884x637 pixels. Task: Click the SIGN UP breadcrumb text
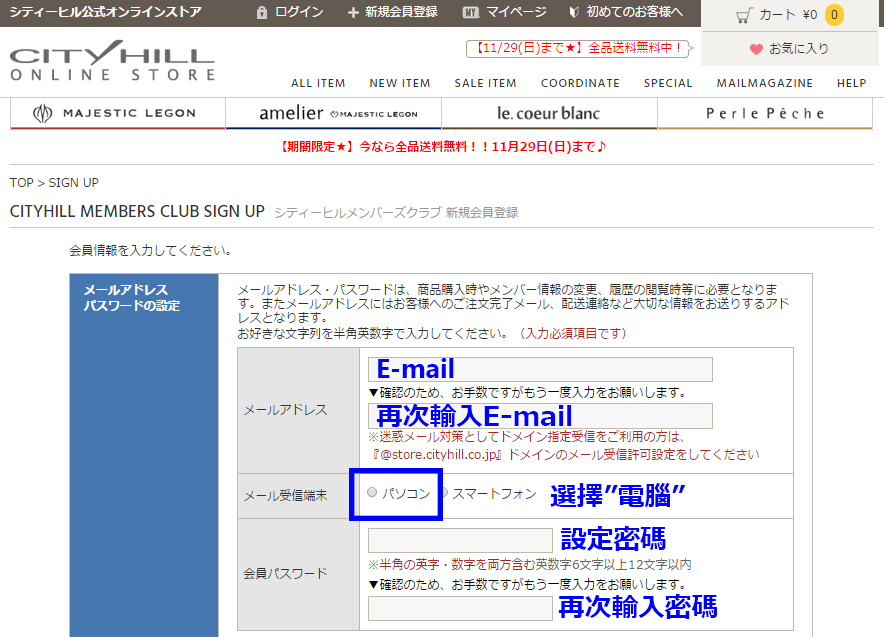click(73, 183)
